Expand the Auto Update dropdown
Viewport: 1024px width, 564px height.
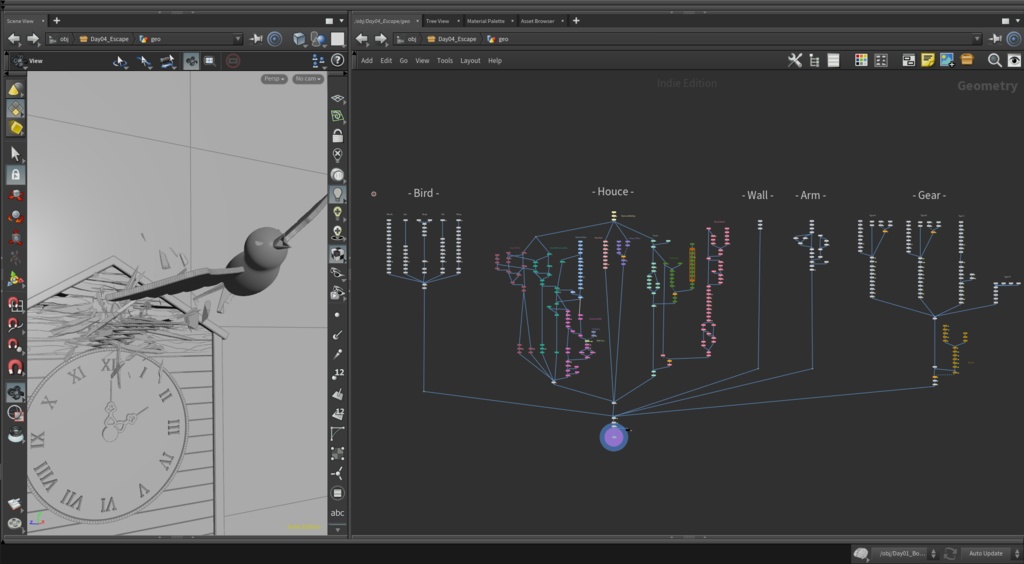(x=990, y=553)
